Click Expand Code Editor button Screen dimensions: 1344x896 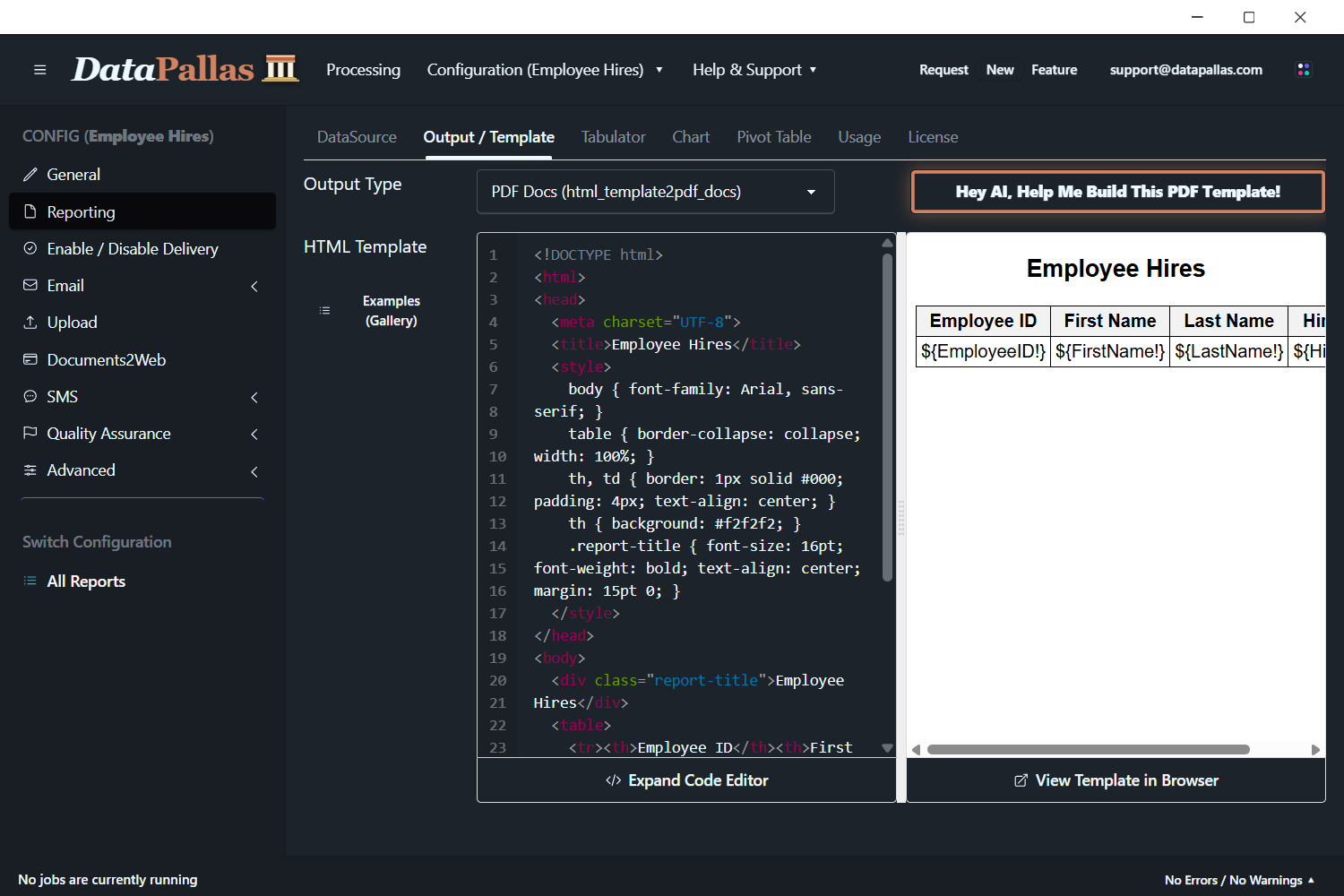point(686,780)
